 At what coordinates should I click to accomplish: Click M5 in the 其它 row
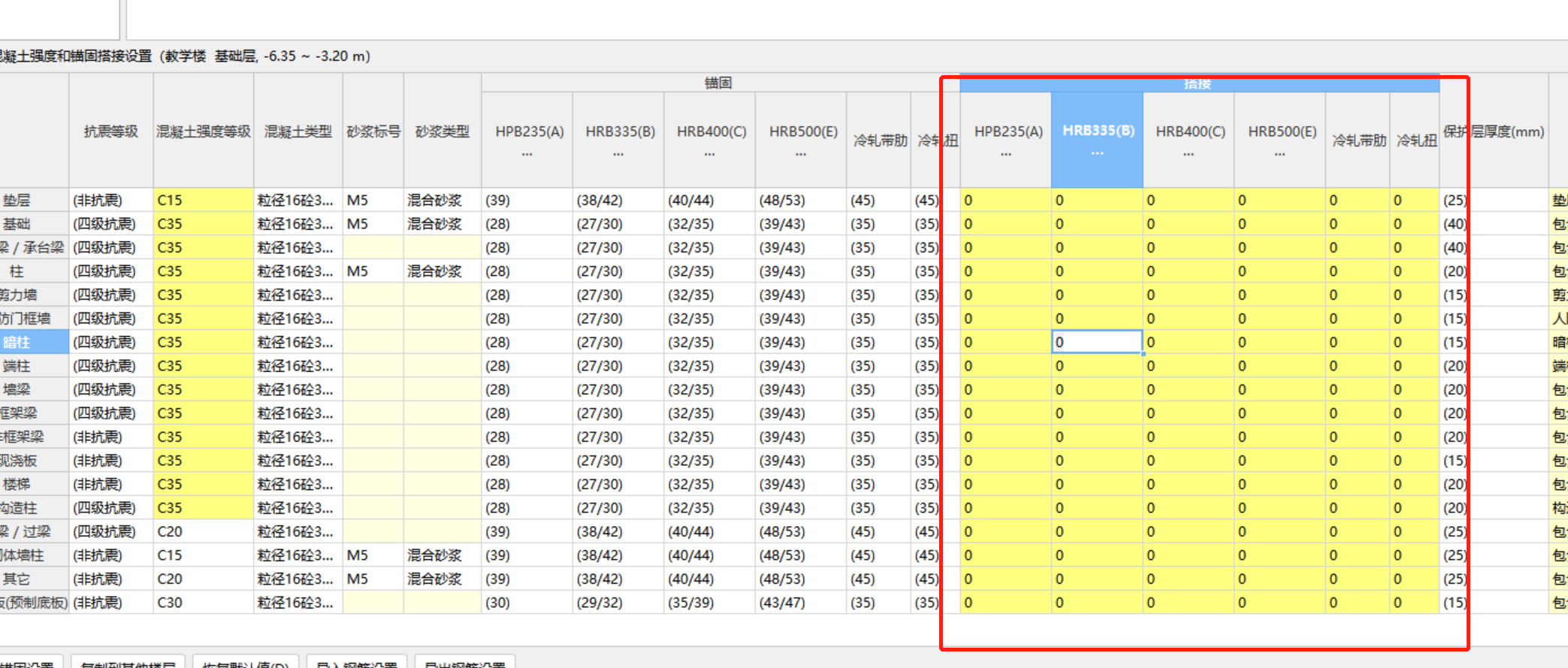[373, 579]
